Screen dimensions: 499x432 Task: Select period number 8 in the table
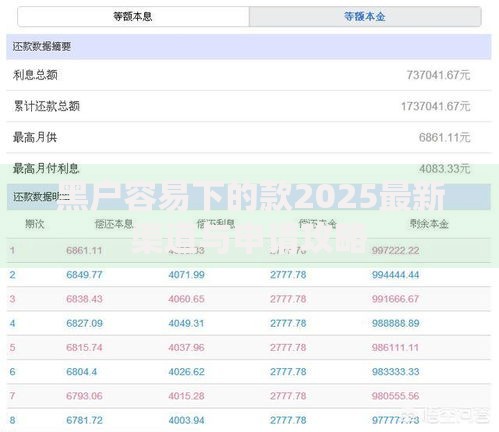pyautogui.click(x=12, y=420)
